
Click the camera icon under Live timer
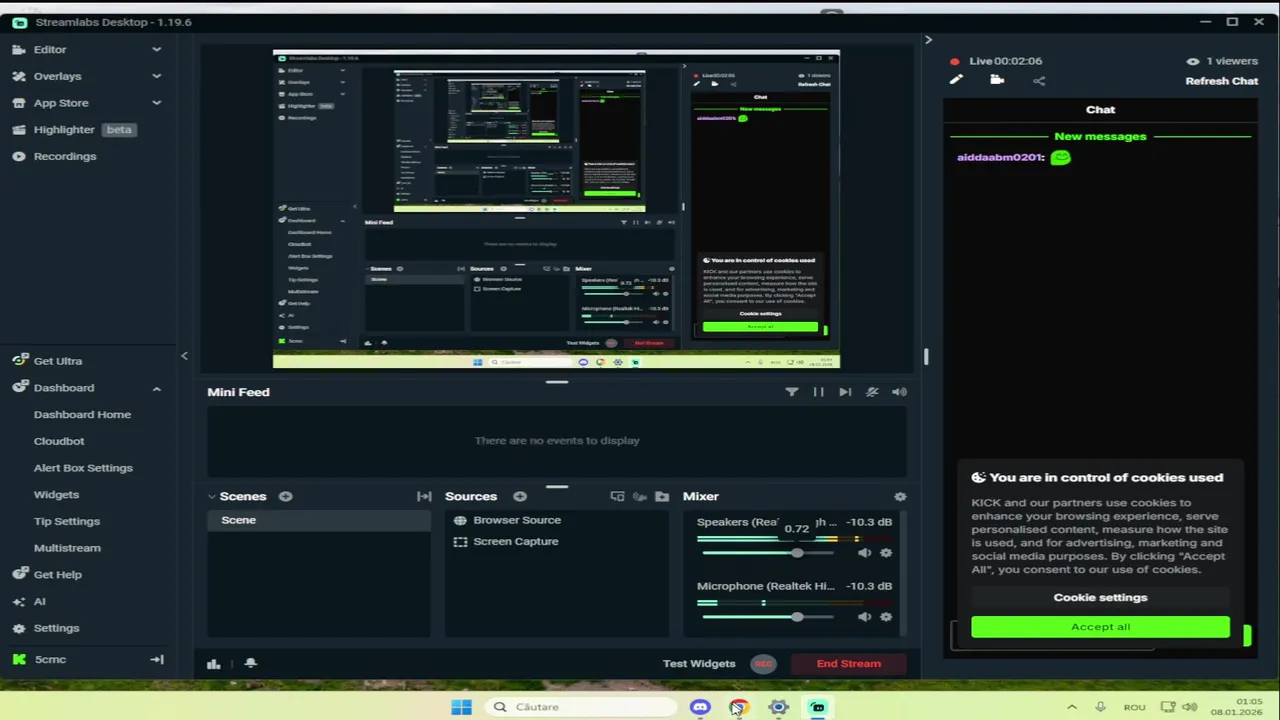coord(997,80)
